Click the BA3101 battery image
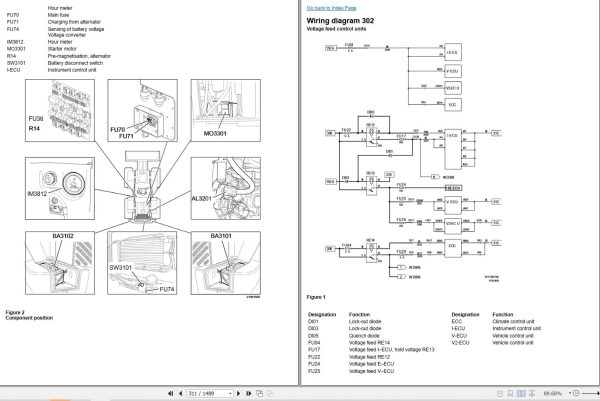The height and width of the screenshot is (401, 600). click(x=226, y=263)
